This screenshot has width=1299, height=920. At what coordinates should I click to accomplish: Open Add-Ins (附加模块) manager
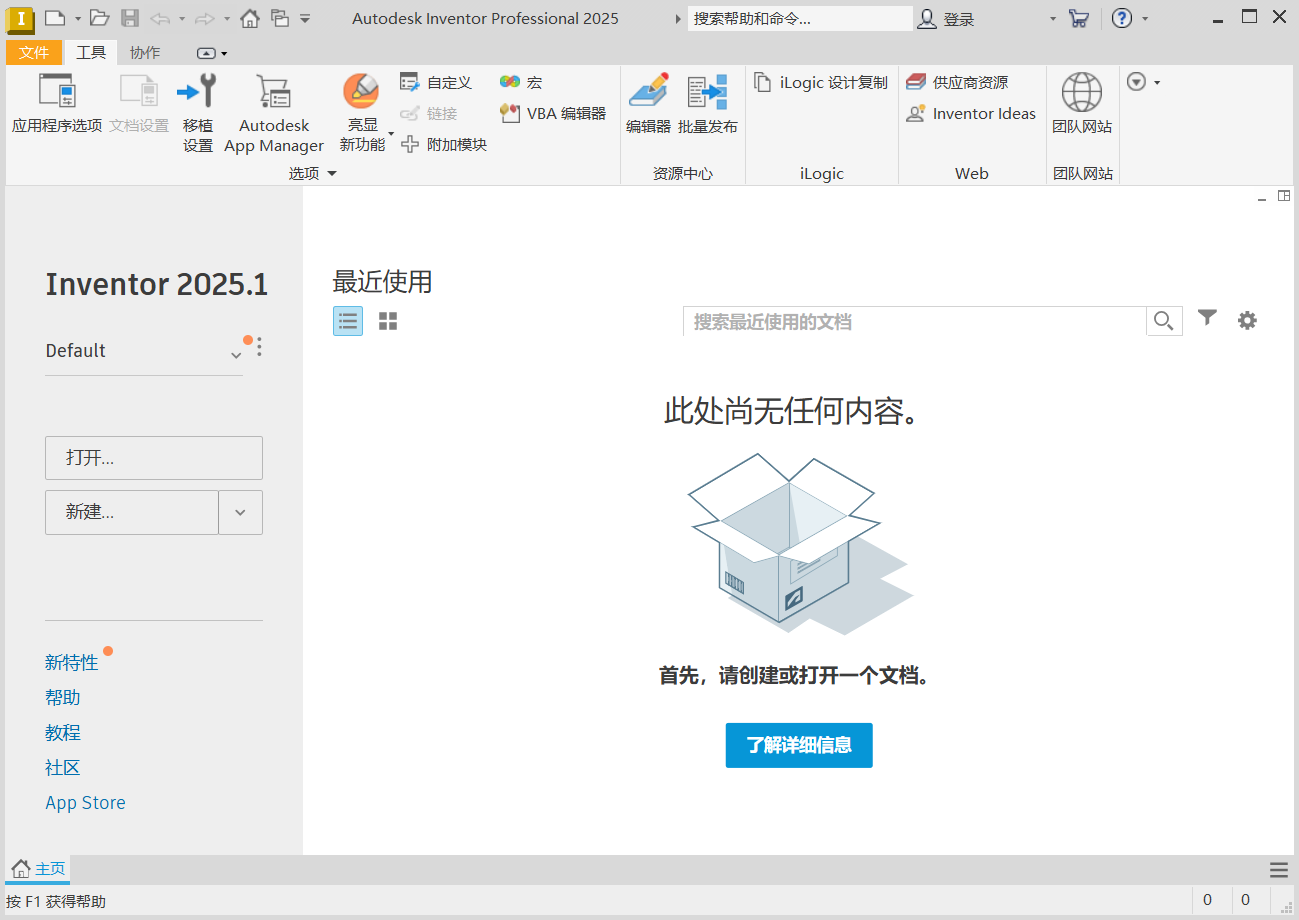[444, 145]
